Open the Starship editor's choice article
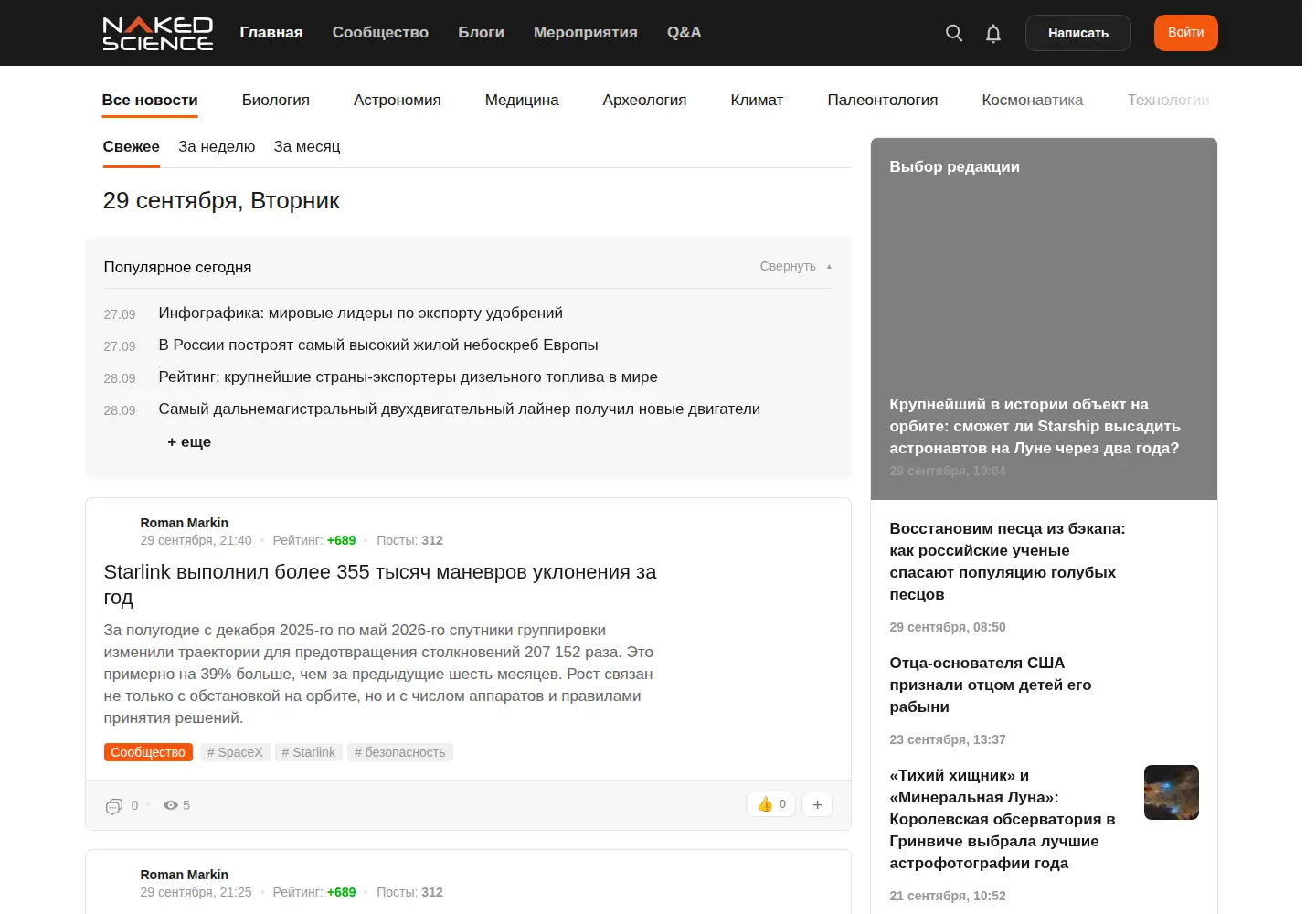 [x=1035, y=426]
